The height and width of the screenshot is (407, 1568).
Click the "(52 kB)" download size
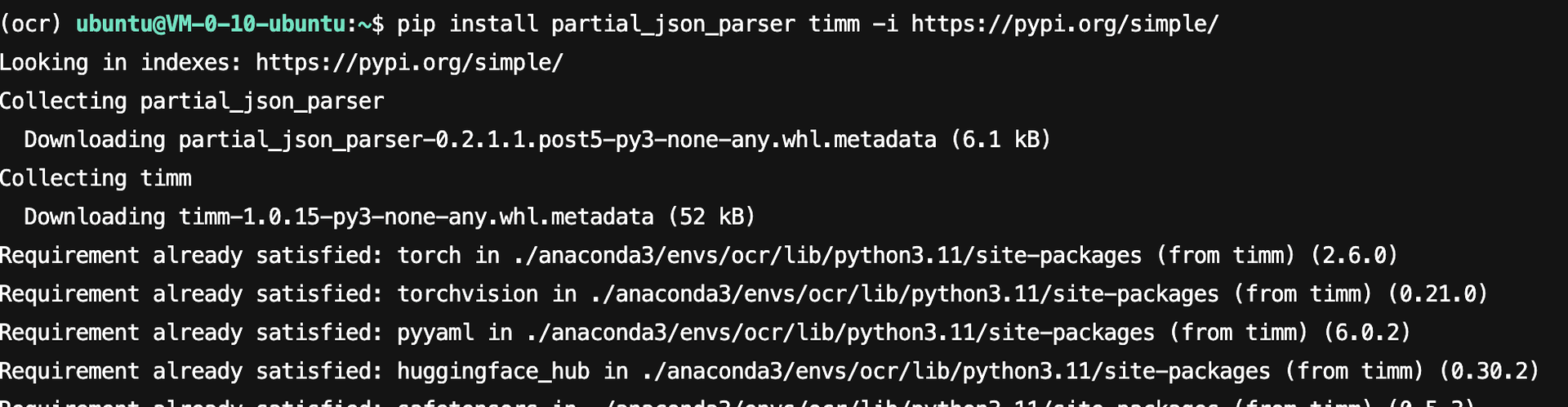[x=712, y=217]
